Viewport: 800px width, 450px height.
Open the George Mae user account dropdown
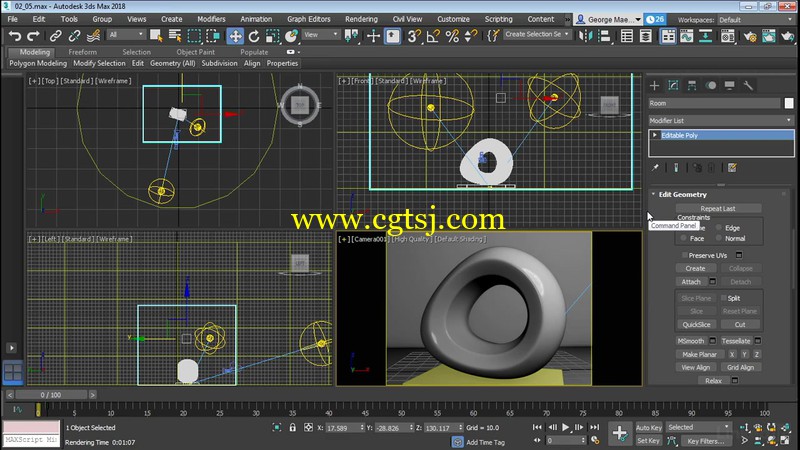(608, 19)
